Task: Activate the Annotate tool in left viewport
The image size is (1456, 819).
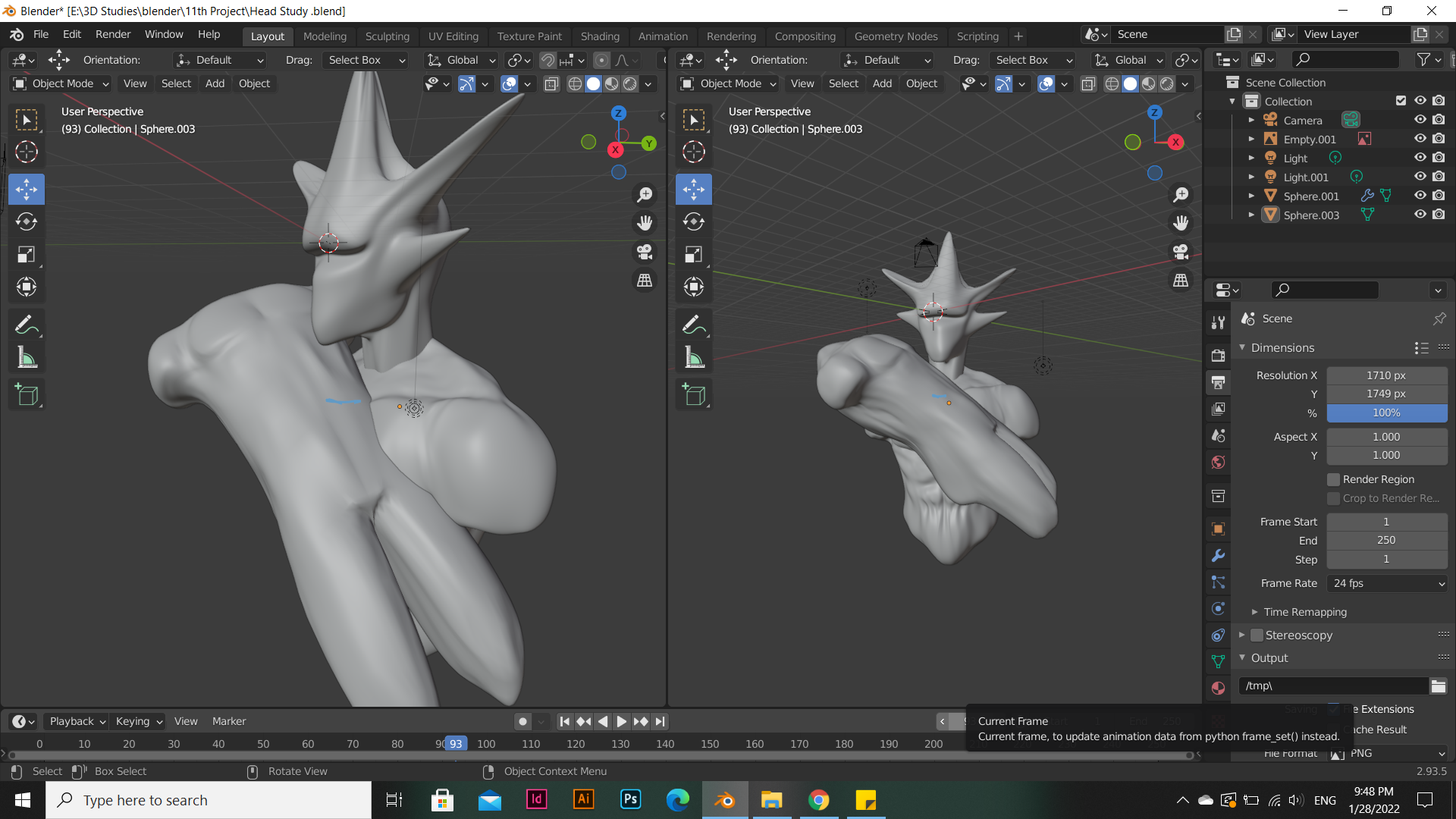Action: click(27, 325)
